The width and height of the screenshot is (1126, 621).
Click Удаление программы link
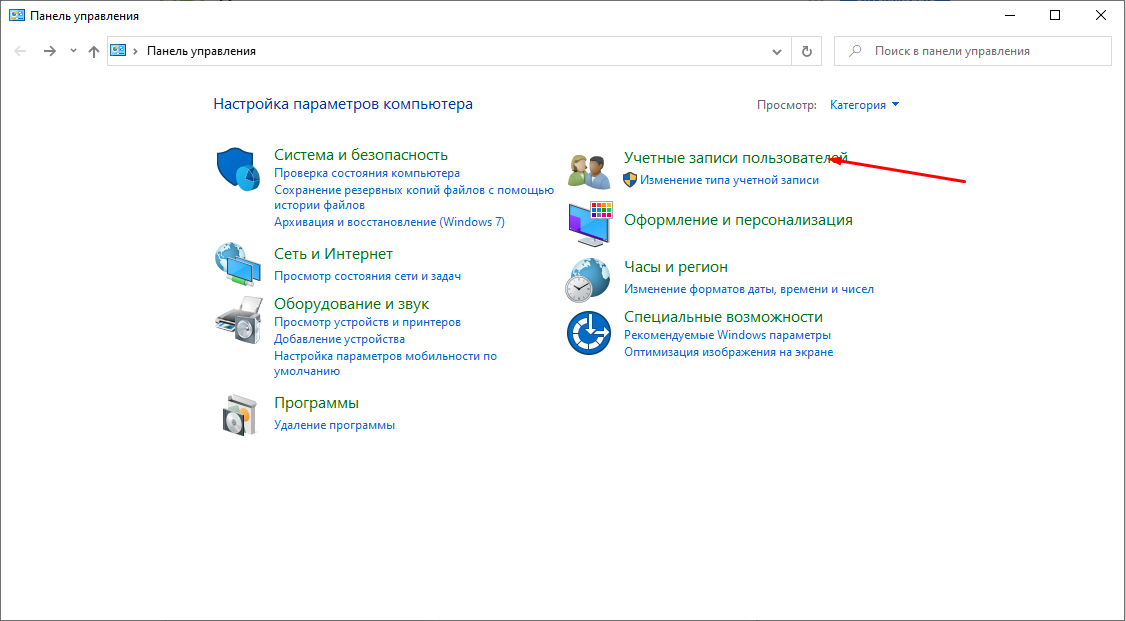335,425
